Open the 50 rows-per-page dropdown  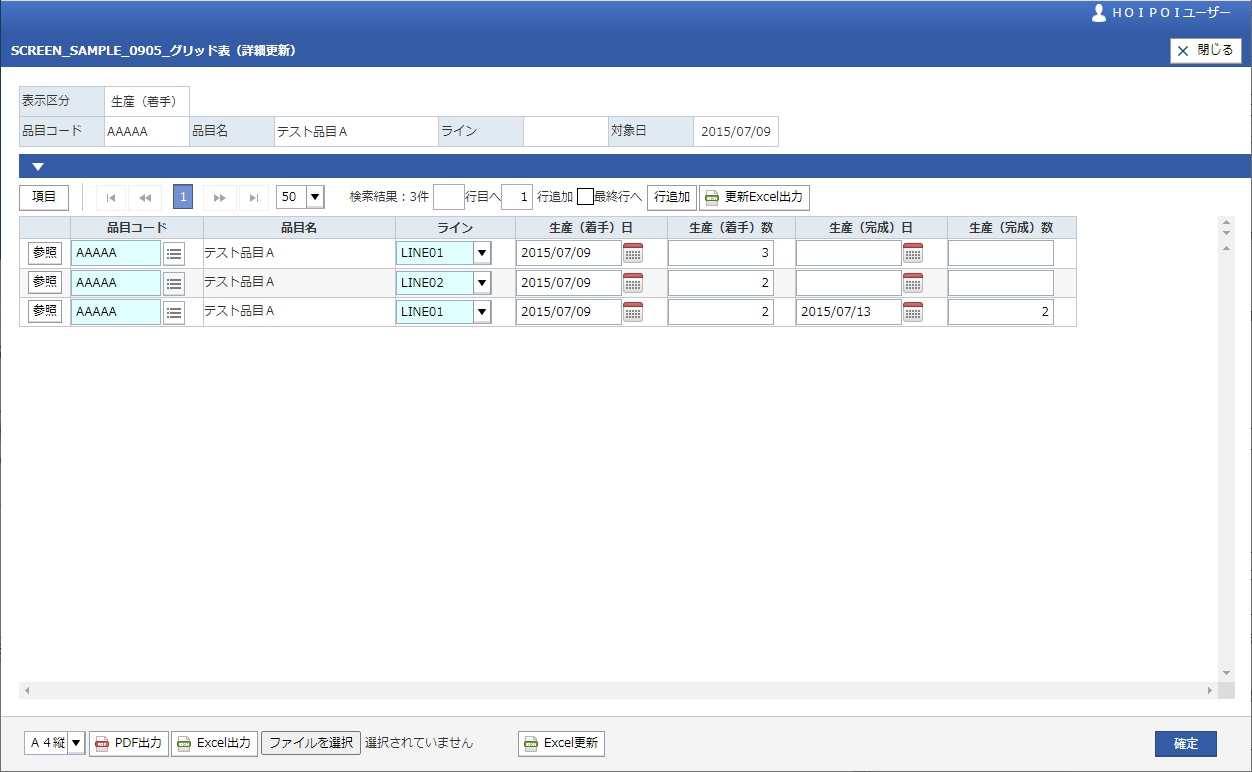[x=315, y=197]
